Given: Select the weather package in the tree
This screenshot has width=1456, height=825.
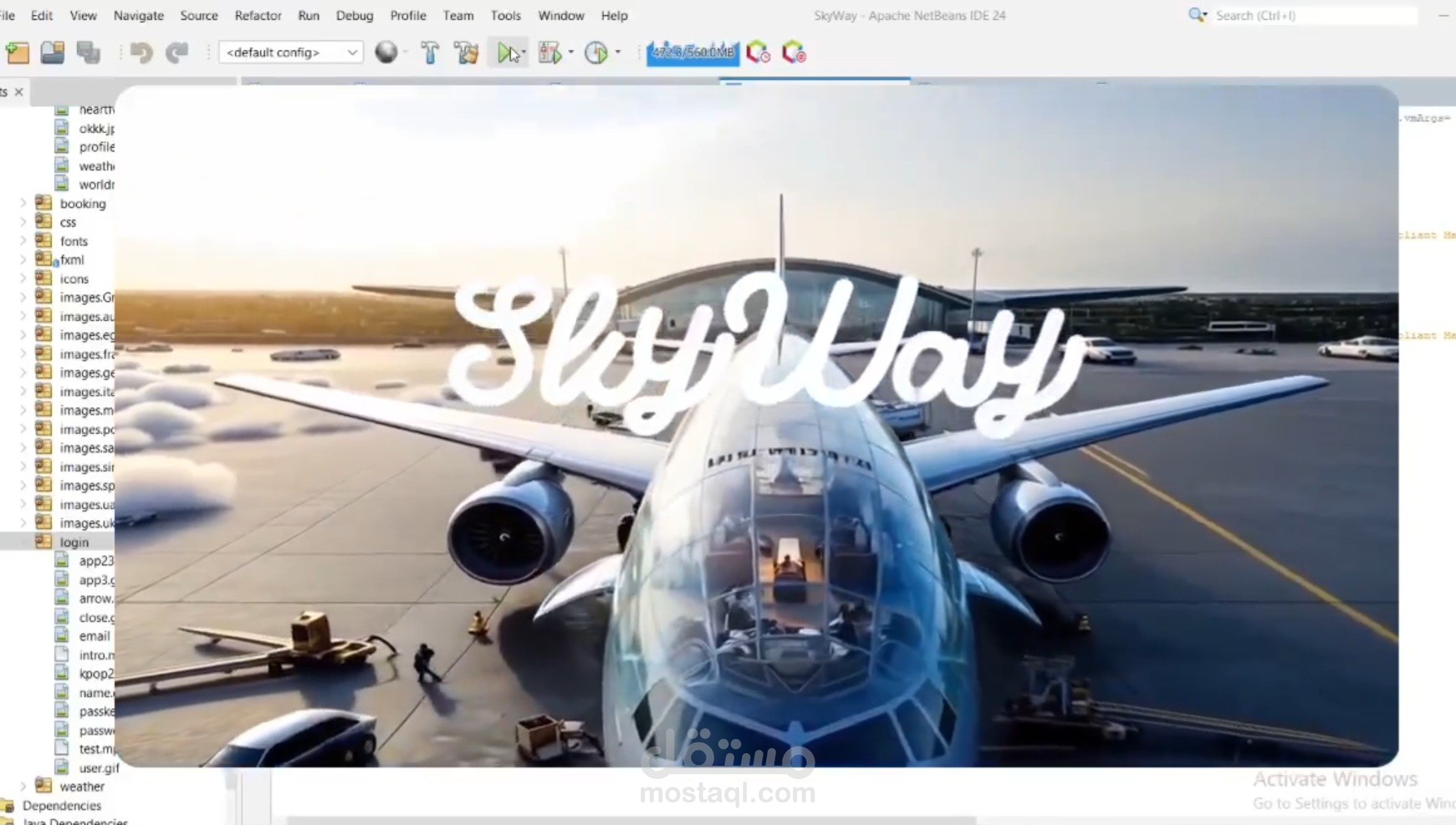Looking at the screenshot, I should tap(82, 787).
